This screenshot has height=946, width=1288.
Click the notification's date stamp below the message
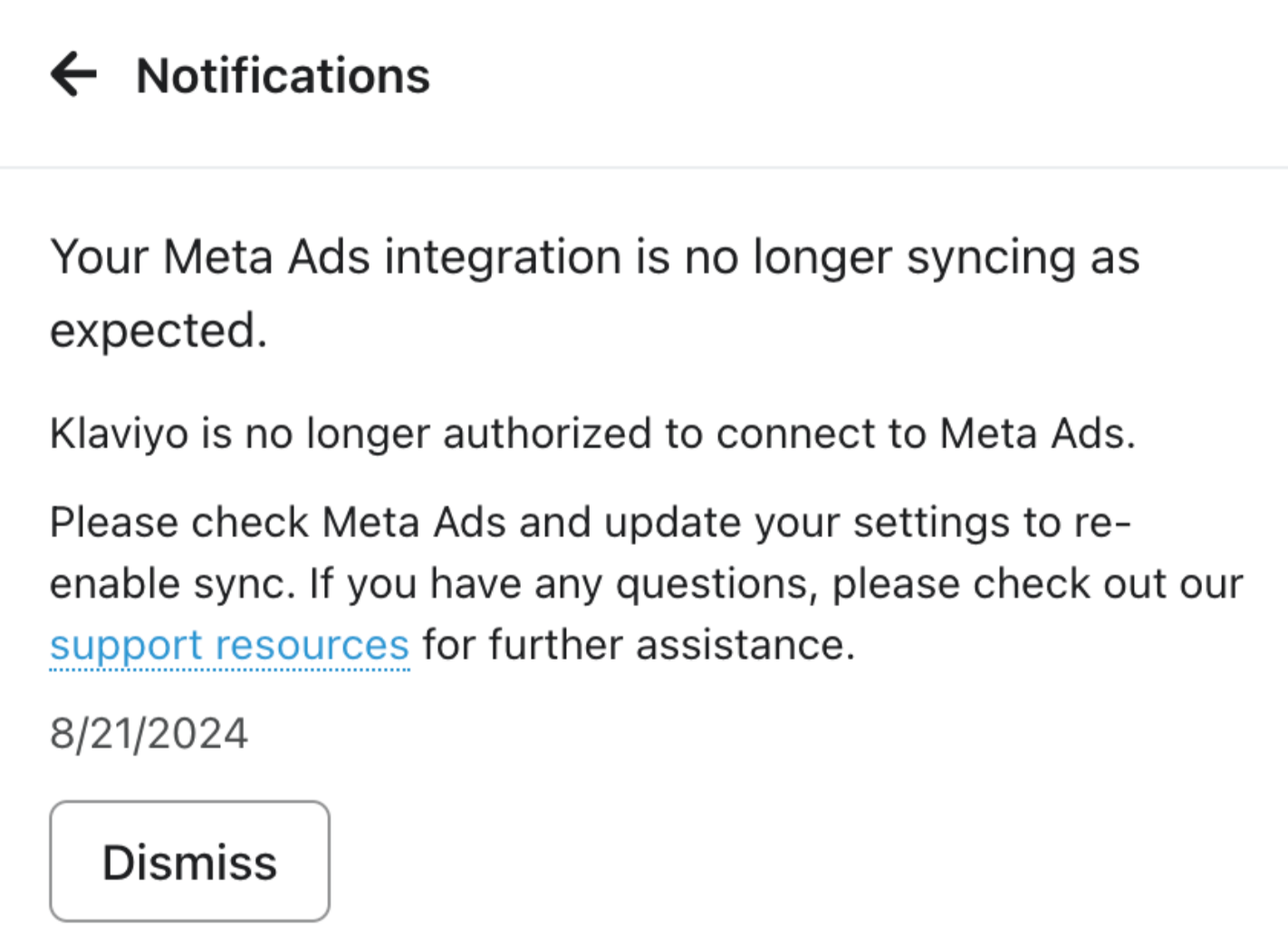click(149, 733)
